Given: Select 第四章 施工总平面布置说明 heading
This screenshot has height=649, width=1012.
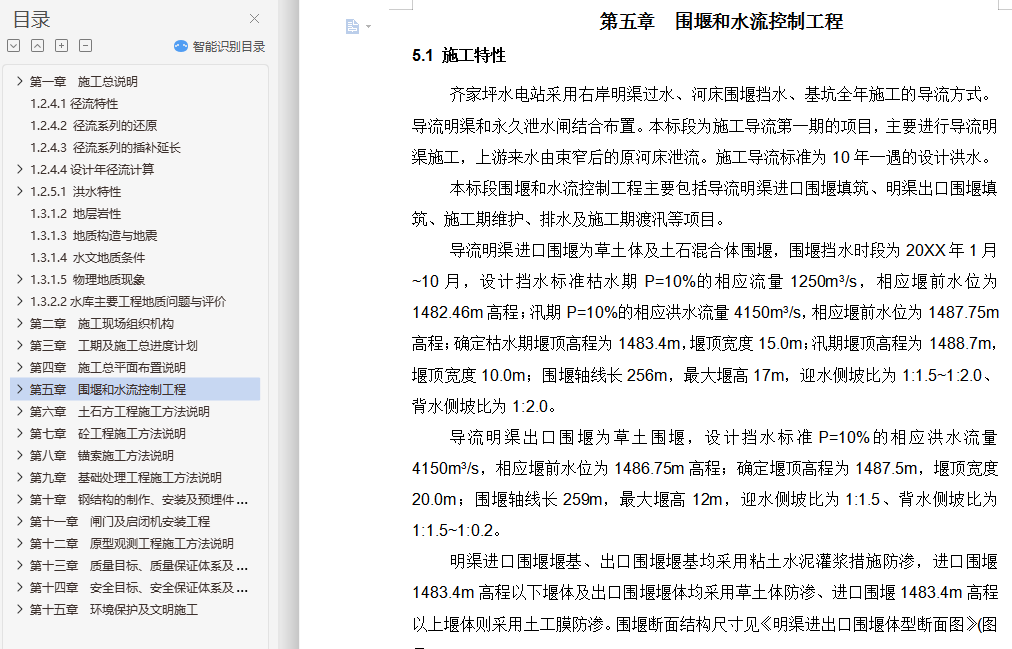Looking at the screenshot, I should (x=108, y=367).
